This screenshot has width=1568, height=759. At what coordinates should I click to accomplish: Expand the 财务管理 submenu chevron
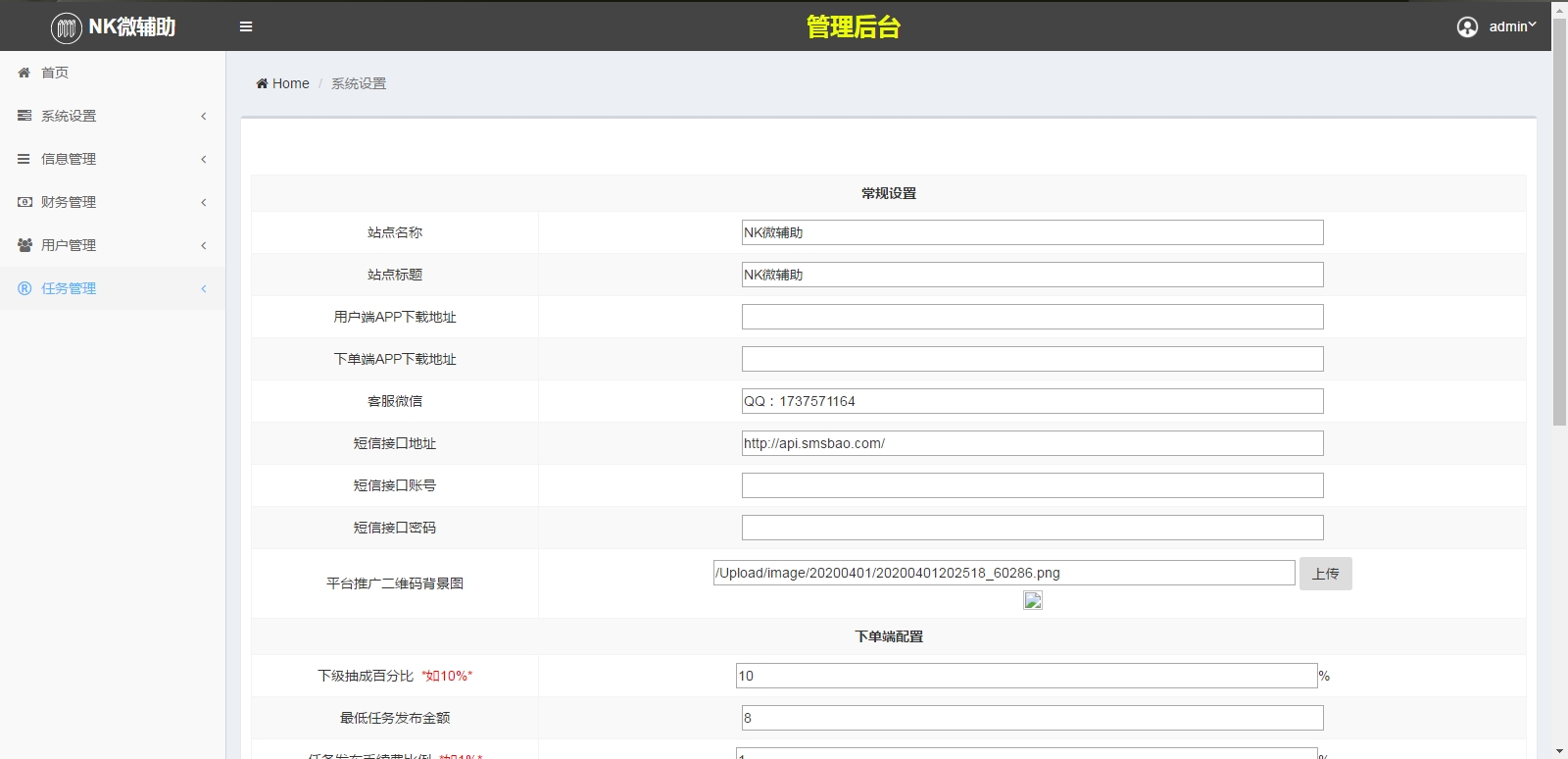click(x=204, y=202)
